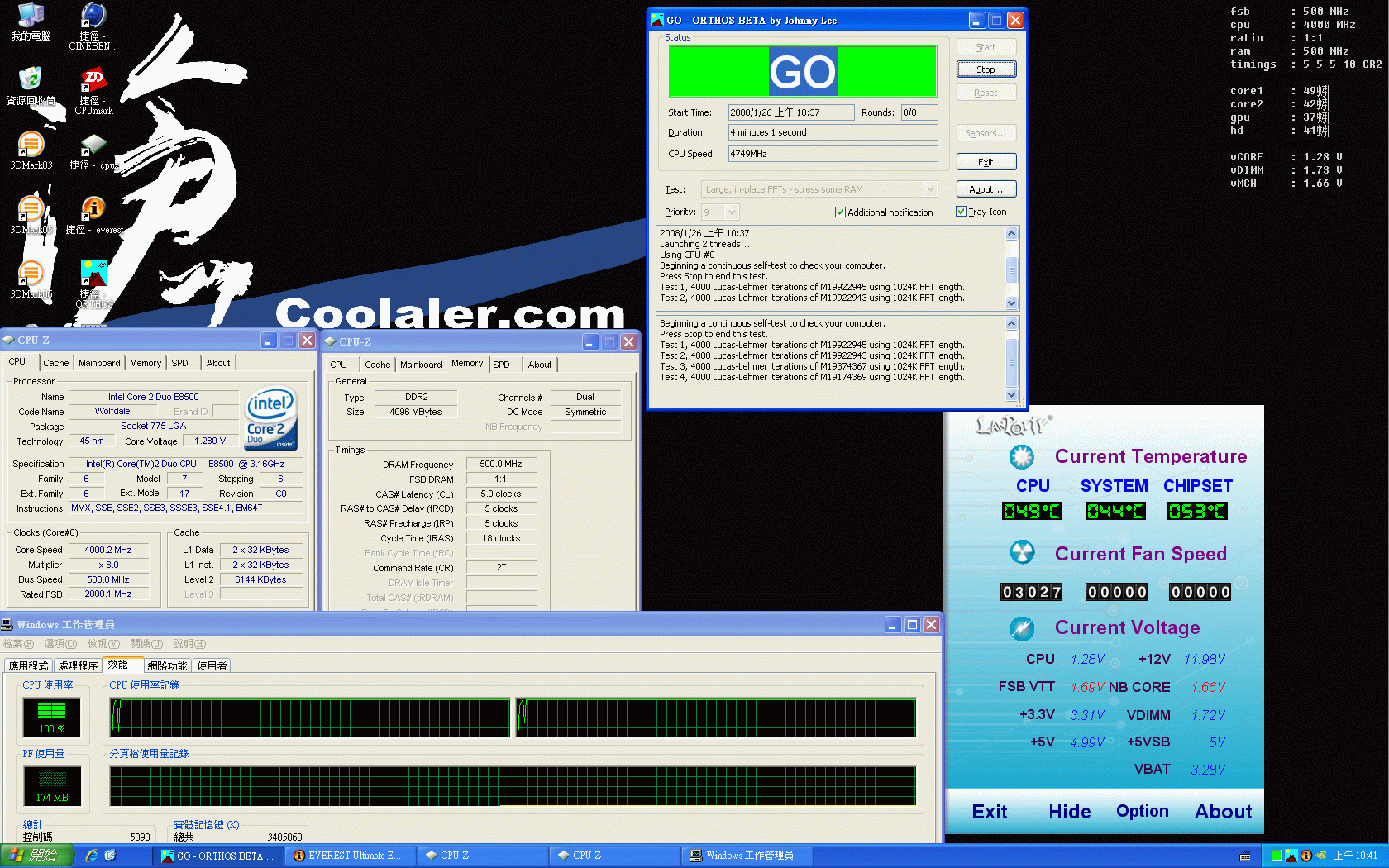Click the green GO status bar in ORTHOS
This screenshot has width=1389, height=868.
tap(803, 72)
